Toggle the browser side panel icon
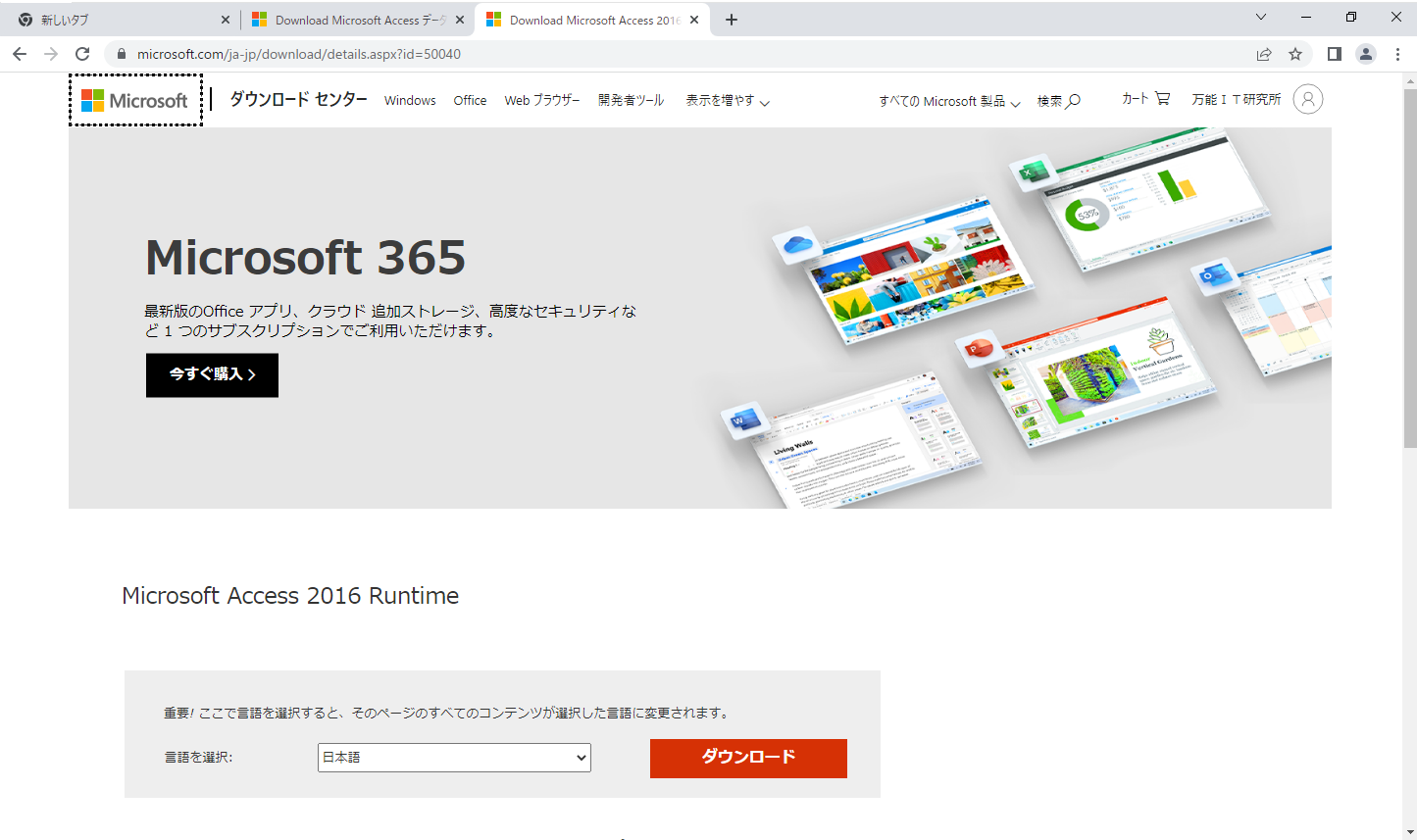The height and width of the screenshot is (840, 1417). tap(1334, 54)
